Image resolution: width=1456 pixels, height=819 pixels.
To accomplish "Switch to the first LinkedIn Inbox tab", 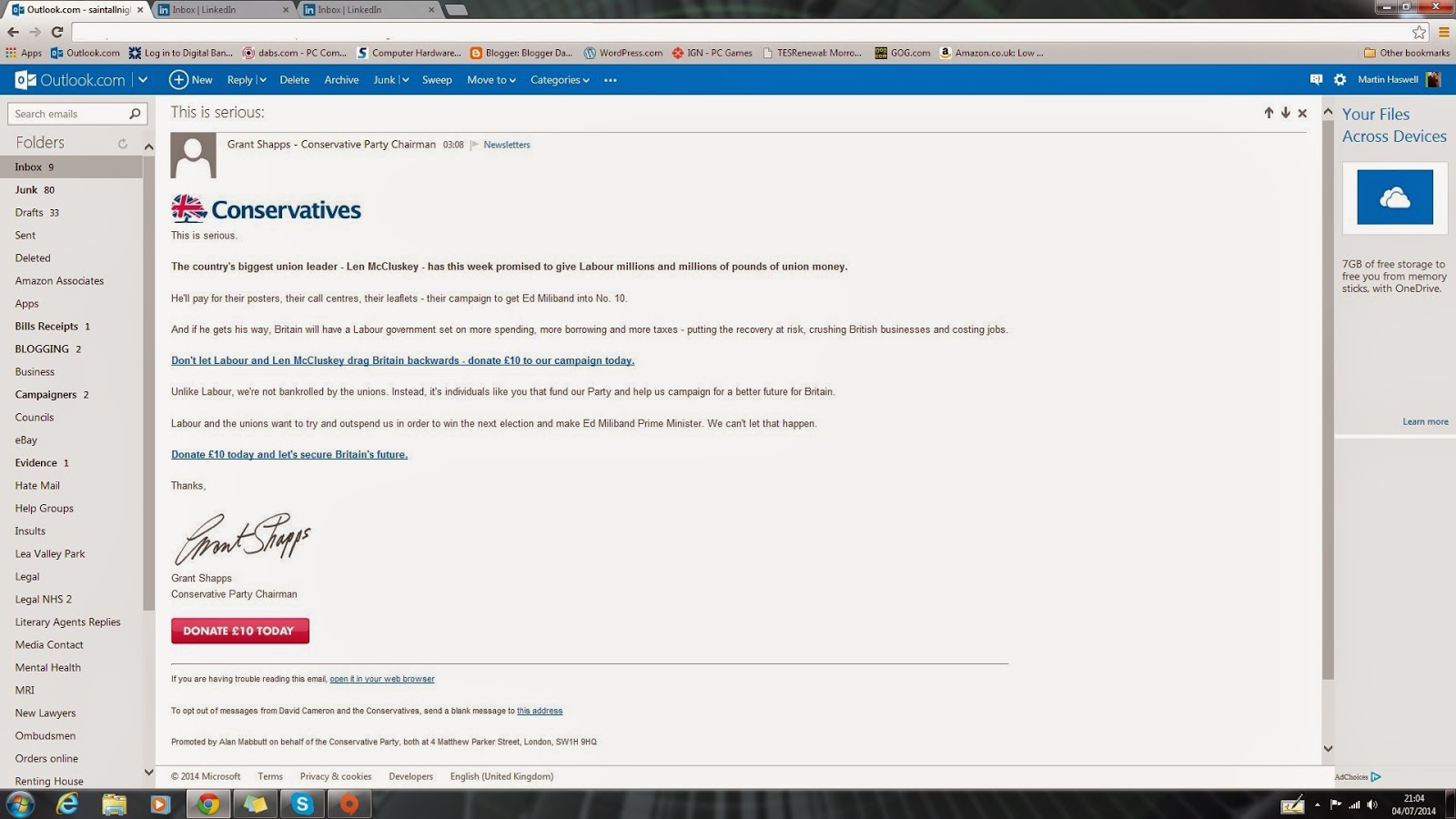I will click(x=223, y=10).
